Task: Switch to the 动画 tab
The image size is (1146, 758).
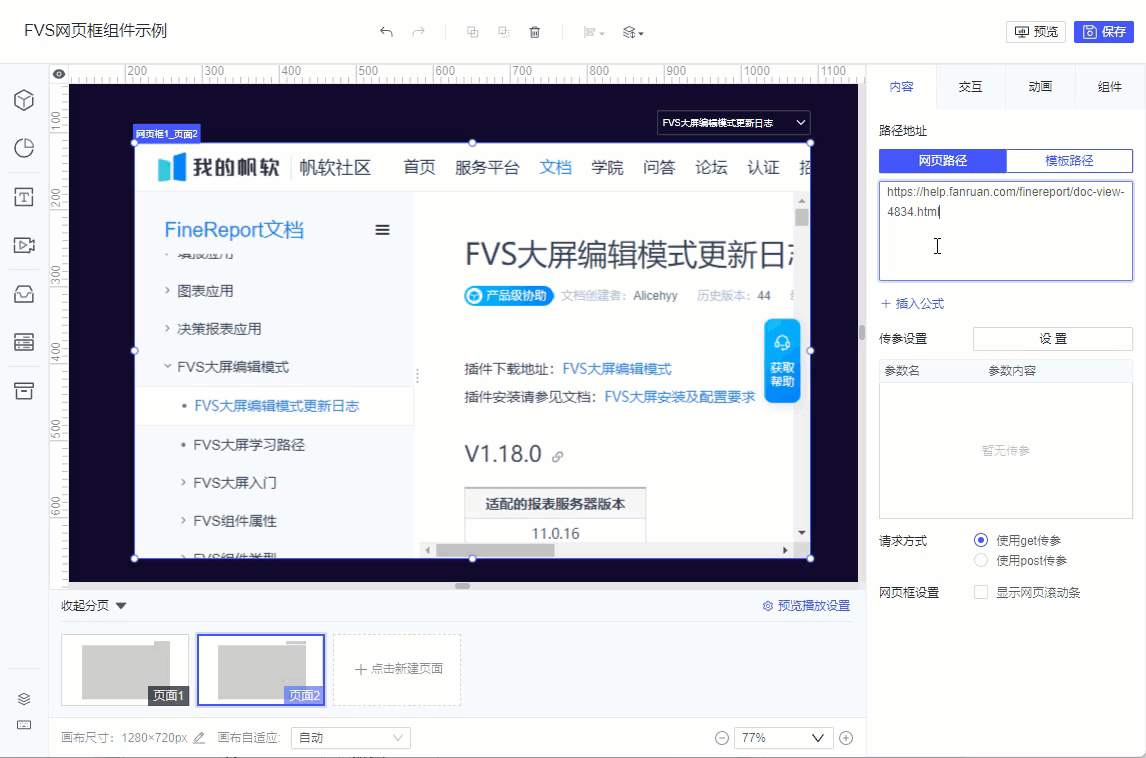Action: pos(1040,87)
